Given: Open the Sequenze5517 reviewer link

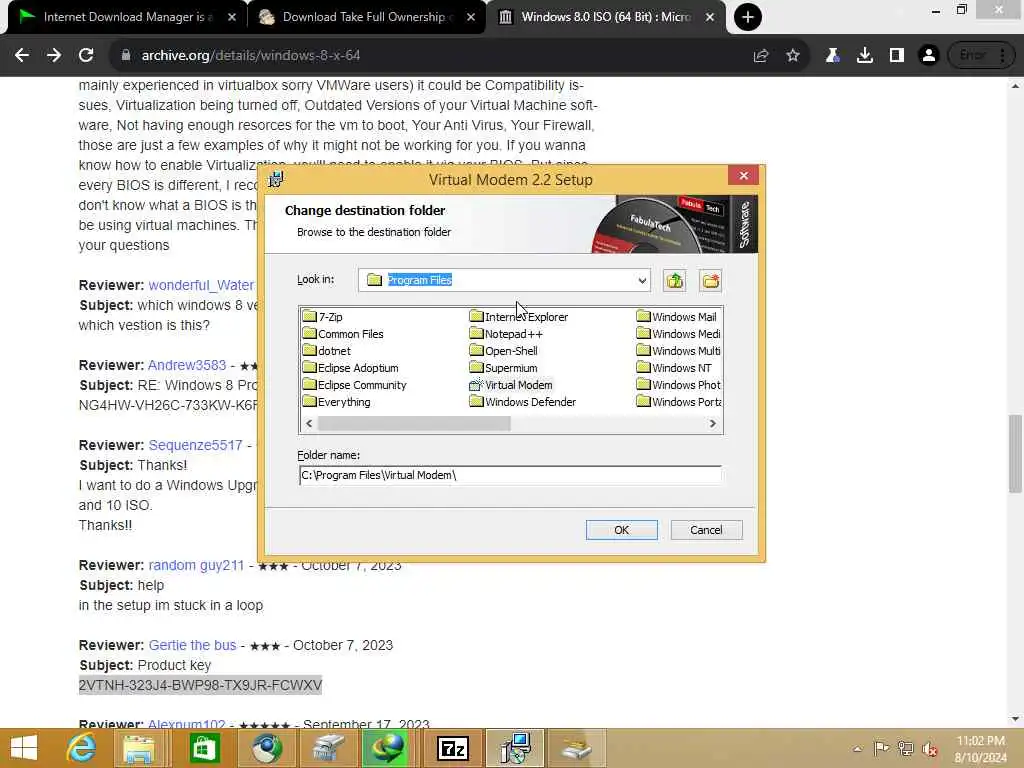Looking at the screenshot, I should [x=195, y=445].
